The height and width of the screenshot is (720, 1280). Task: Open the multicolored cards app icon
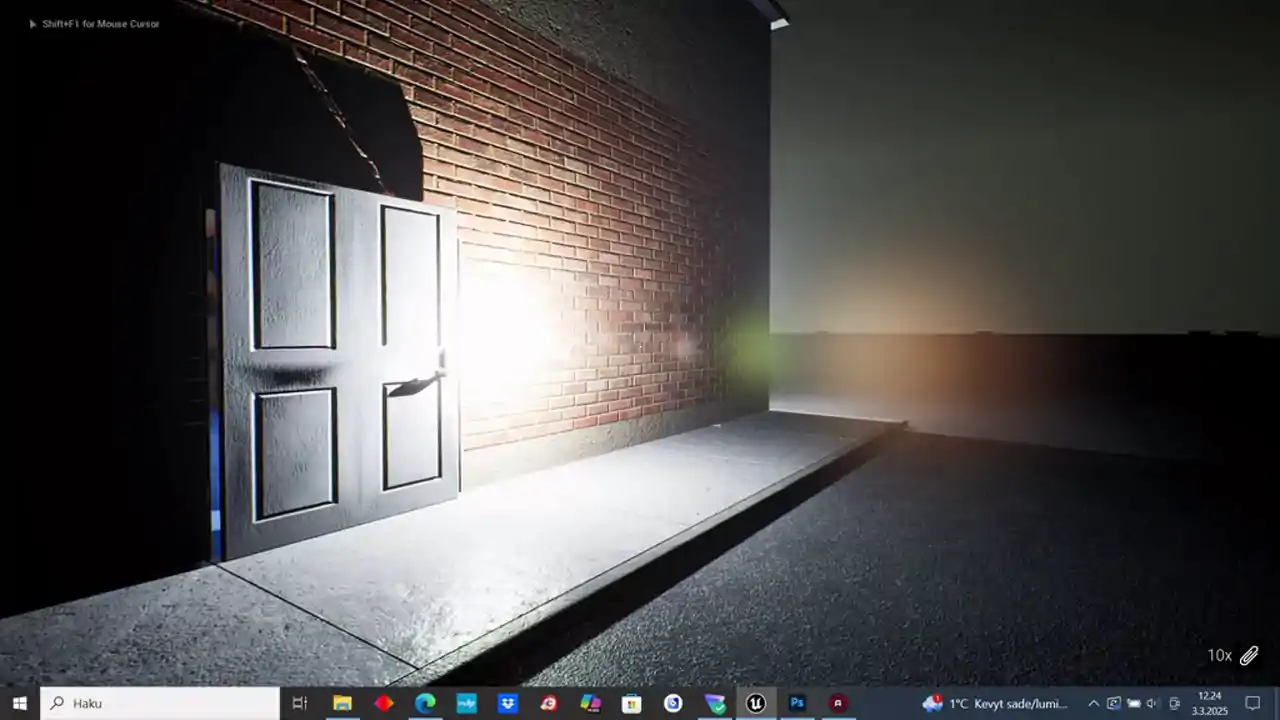(591, 703)
